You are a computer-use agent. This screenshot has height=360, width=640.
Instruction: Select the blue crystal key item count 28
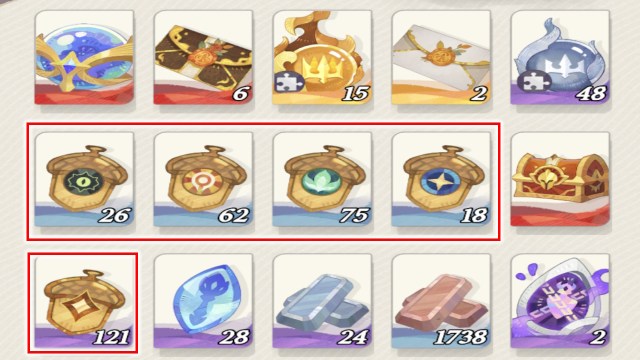click(x=203, y=302)
